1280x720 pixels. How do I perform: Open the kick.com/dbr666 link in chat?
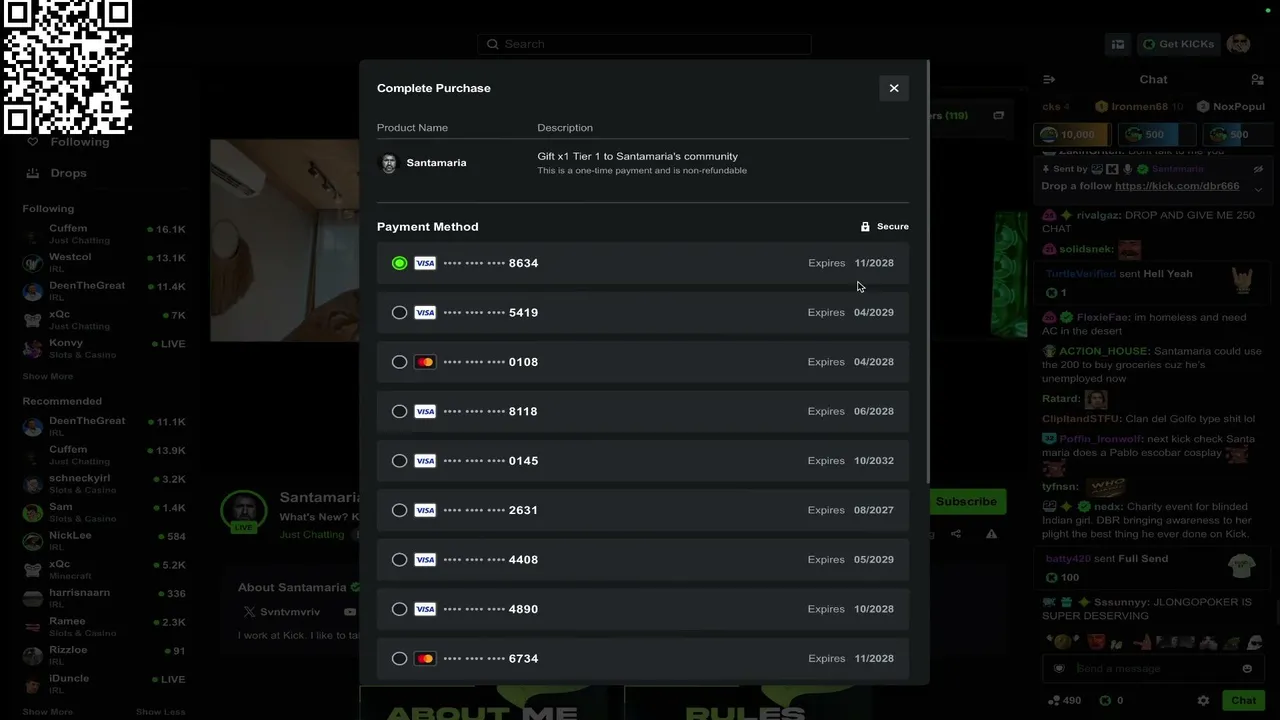(1177, 186)
